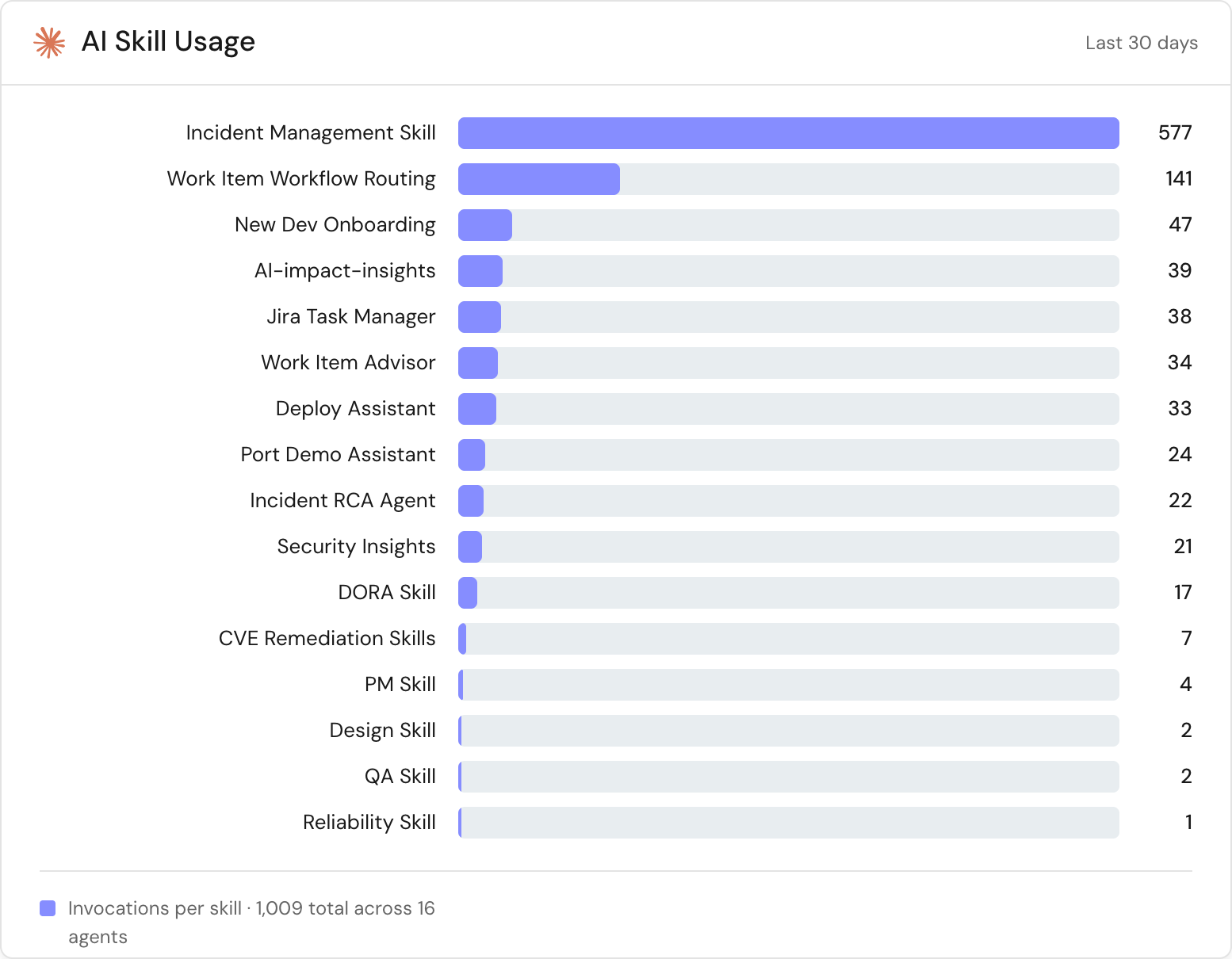
Task: Select the QA Skill bar
Action: click(460, 777)
